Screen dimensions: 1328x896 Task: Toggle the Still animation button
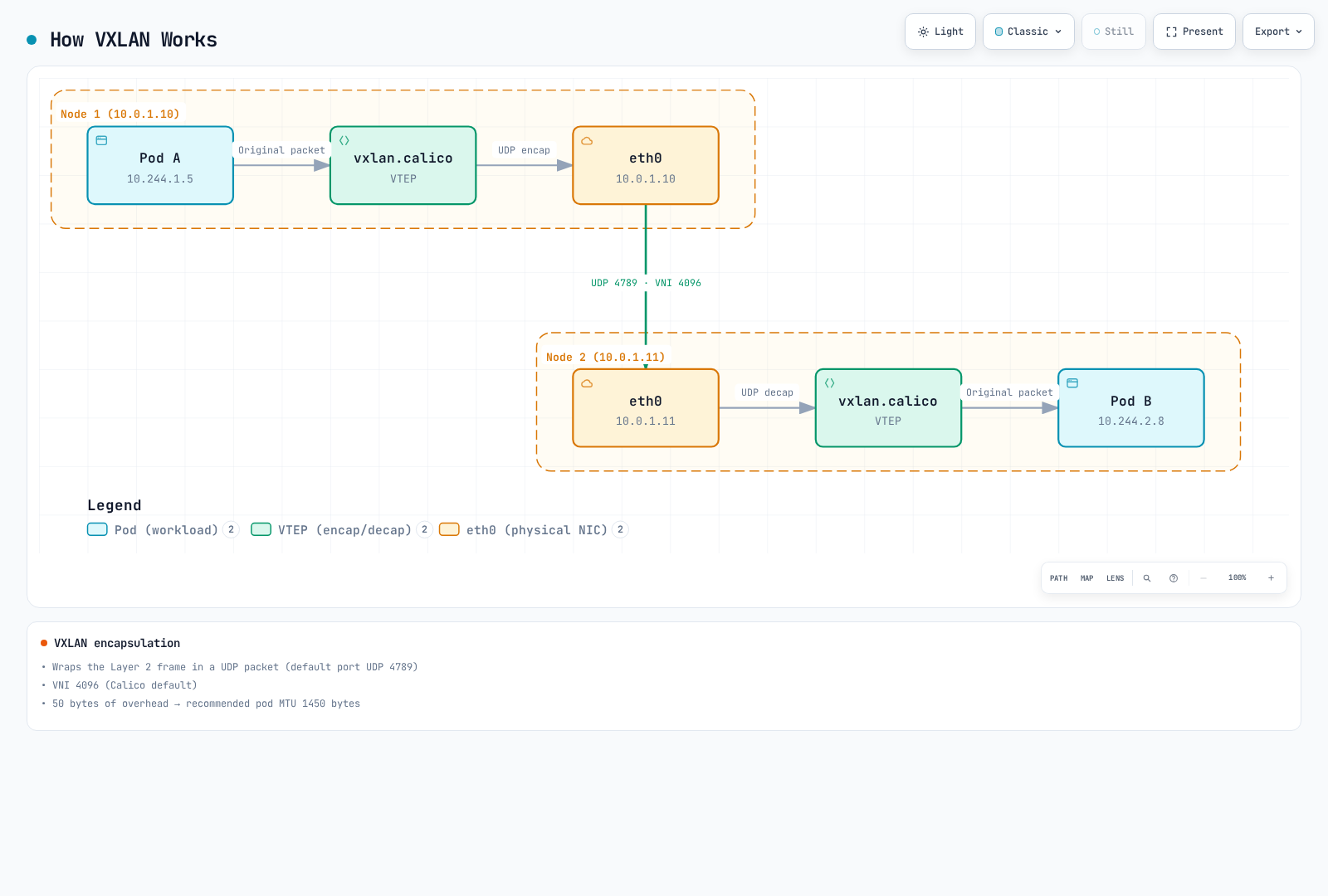click(x=1114, y=32)
